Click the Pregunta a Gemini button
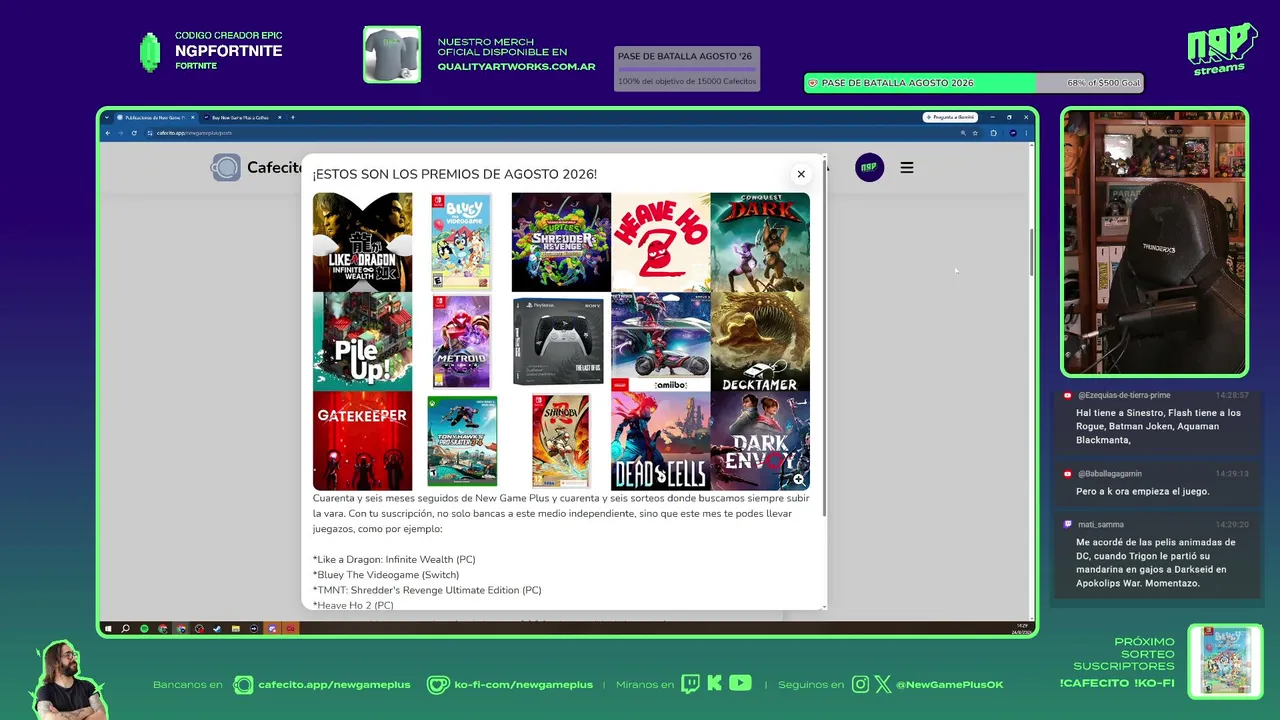Image resolution: width=1280 pixels, height=720 pixels. pyautogui.click(x=949, y=117)
